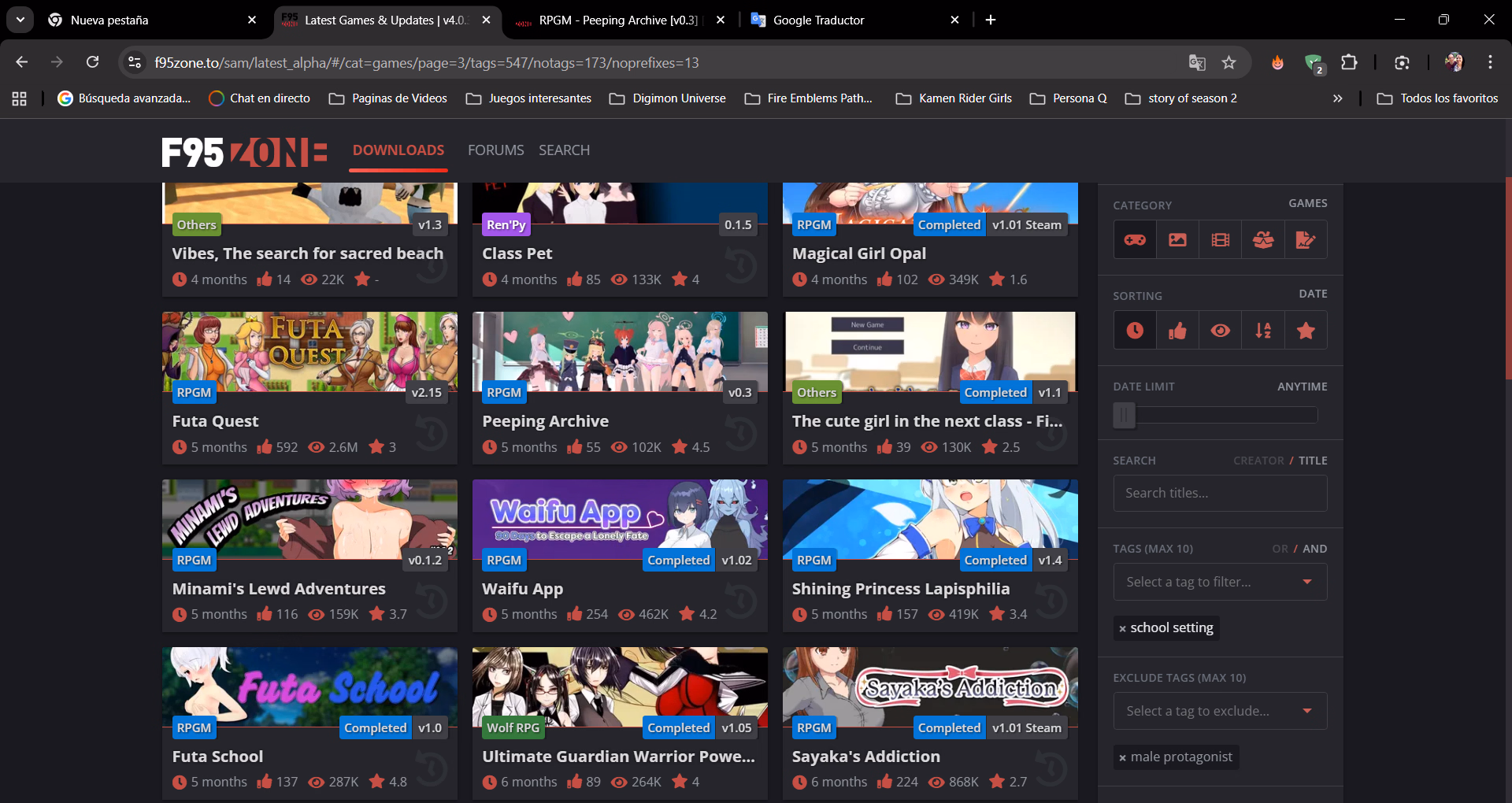The height and width of the screenshot is (803, 1512).
Task: Sort games by likes thumbs-up icon
Action: tap(1177, 331)
